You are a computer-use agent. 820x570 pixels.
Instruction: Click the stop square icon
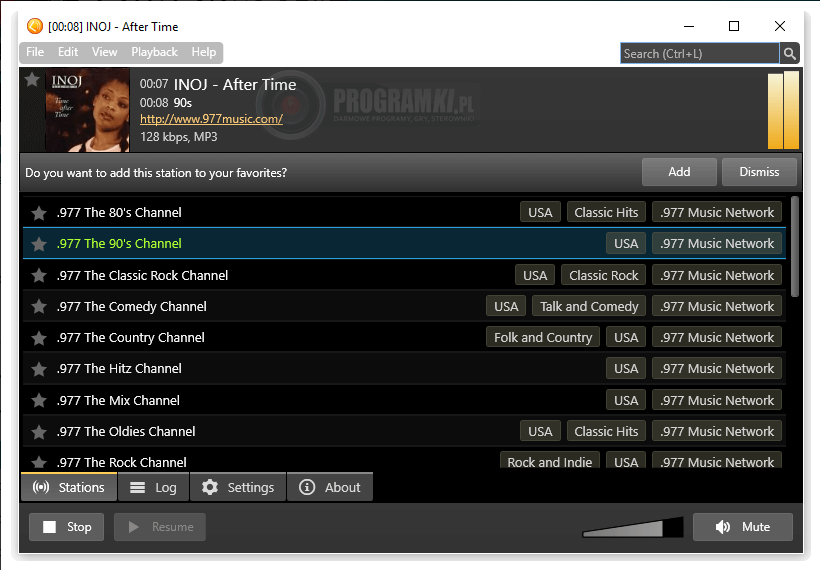pyautogui.click(x=49, y=527)
